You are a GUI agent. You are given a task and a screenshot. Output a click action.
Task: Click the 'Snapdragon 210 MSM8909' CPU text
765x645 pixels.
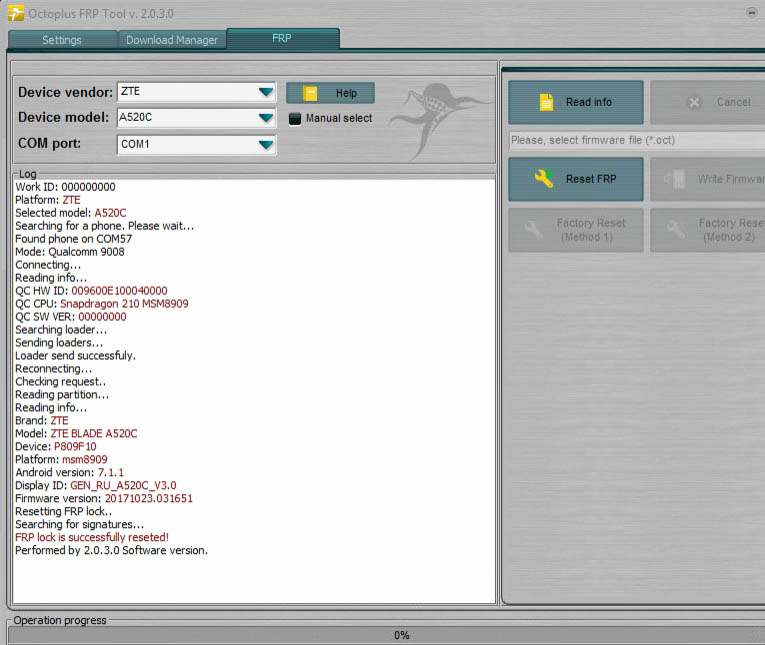pyautogui.click(x=124, y=303)
